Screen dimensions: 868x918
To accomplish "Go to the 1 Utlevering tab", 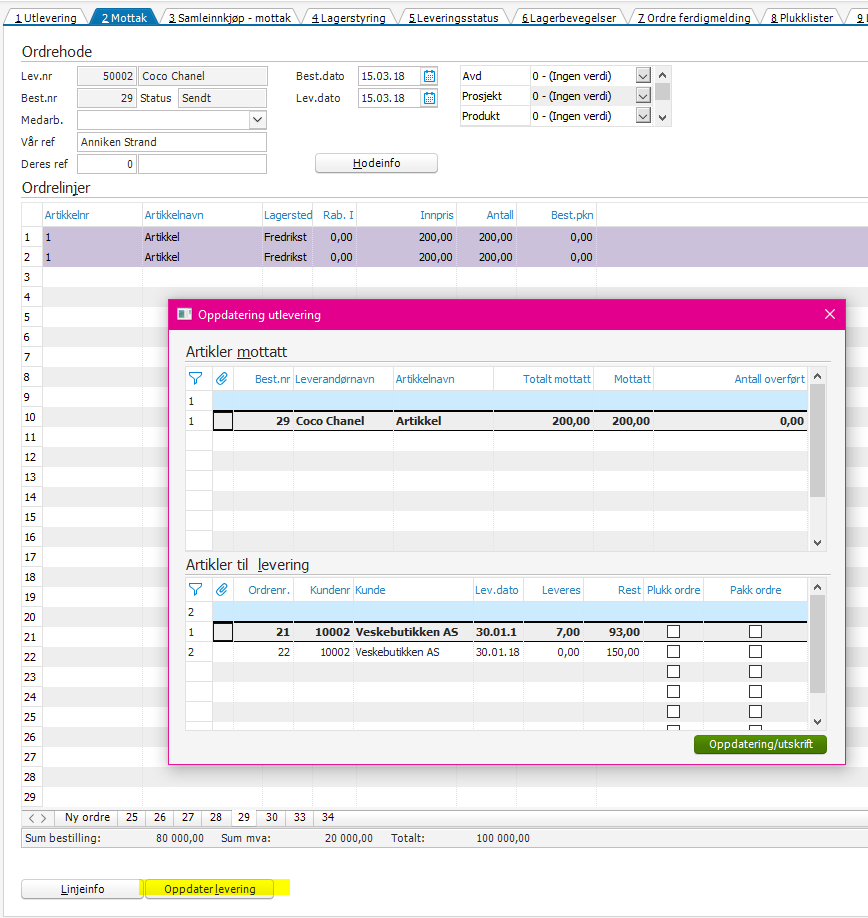I will pos(45,17).
